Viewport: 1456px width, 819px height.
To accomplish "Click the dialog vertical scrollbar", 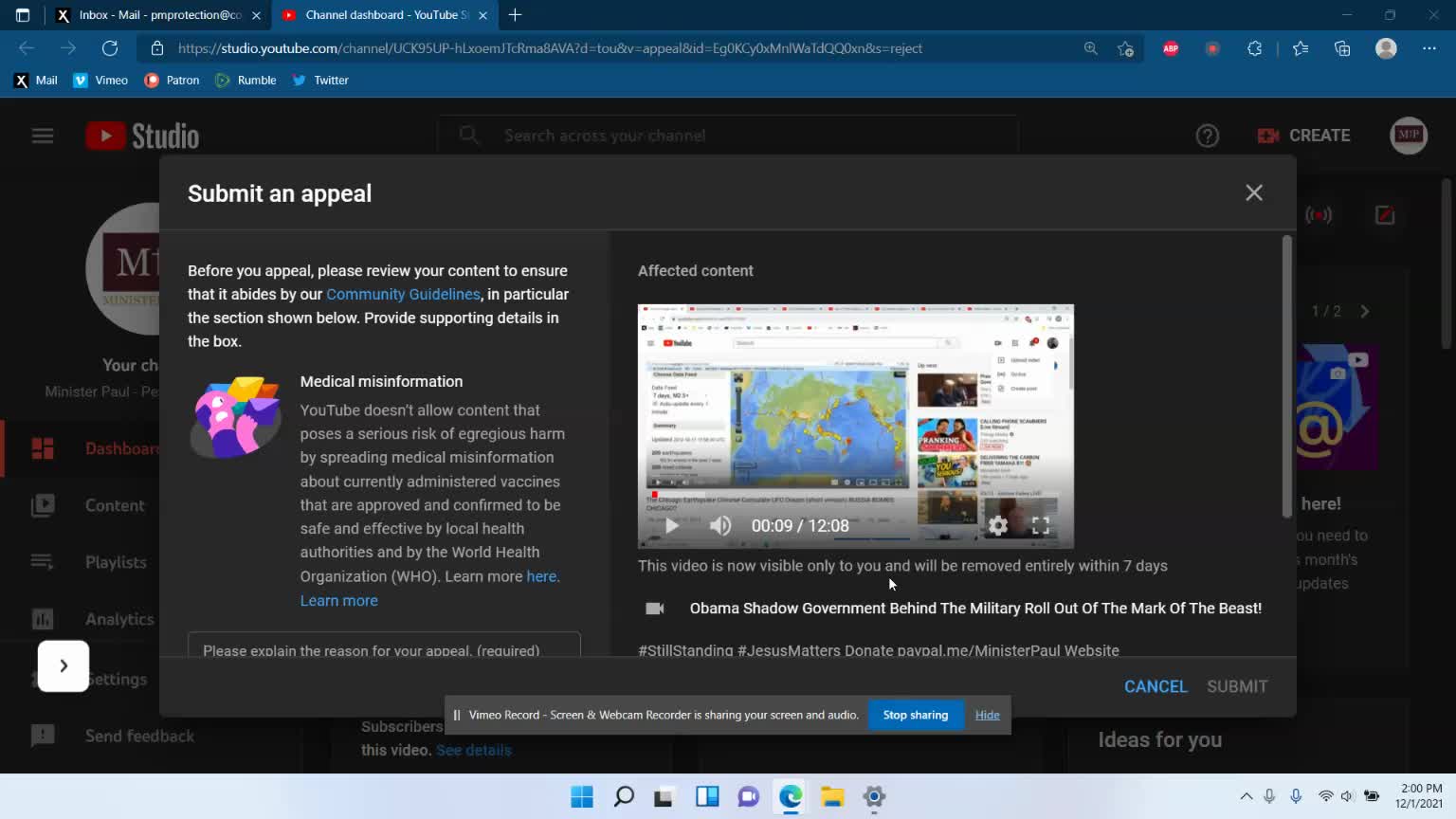I will [1286, 376].
